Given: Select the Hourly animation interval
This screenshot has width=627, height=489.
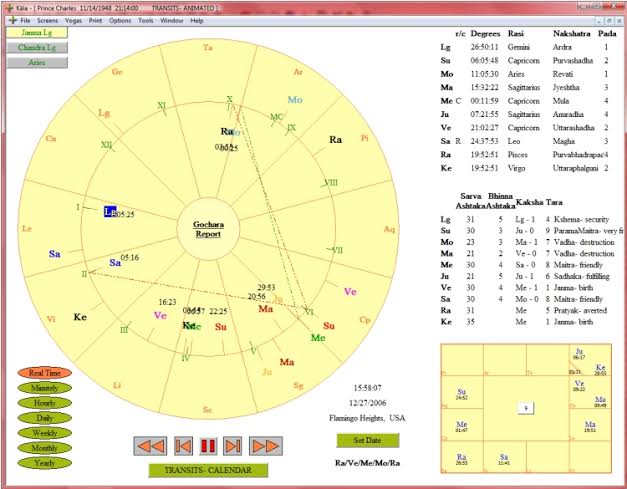Looking at the screenshot, I should [45, 403].
